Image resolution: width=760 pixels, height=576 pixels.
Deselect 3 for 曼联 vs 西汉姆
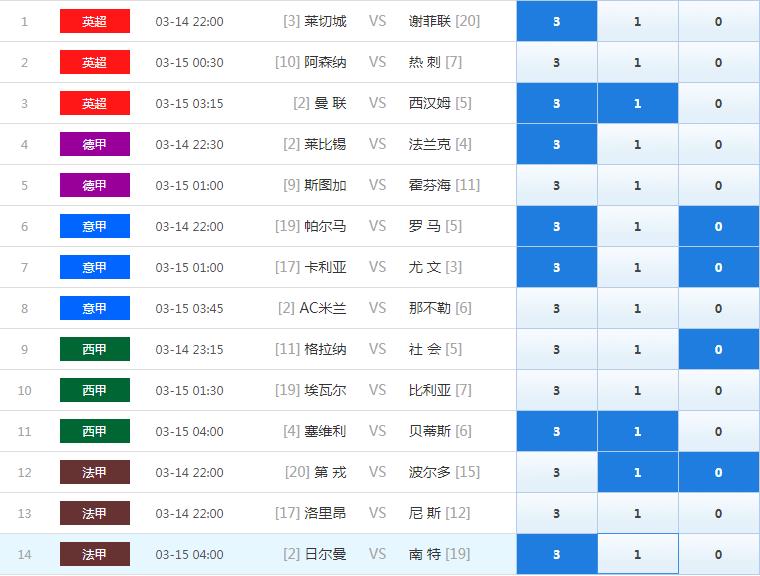click(556, 103)
